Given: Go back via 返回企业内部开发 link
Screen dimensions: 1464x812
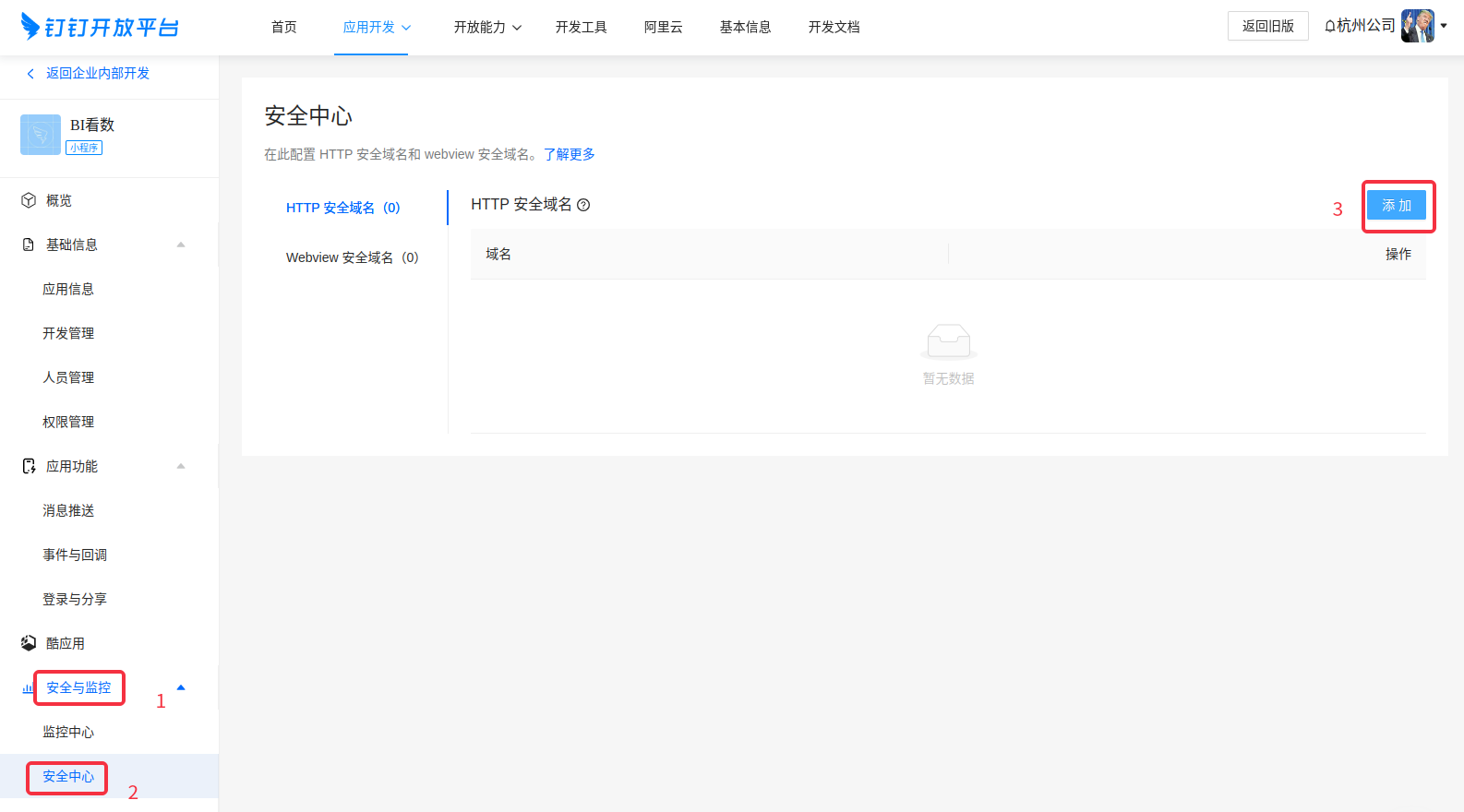Looking at the screenshot, I should 97,73.
